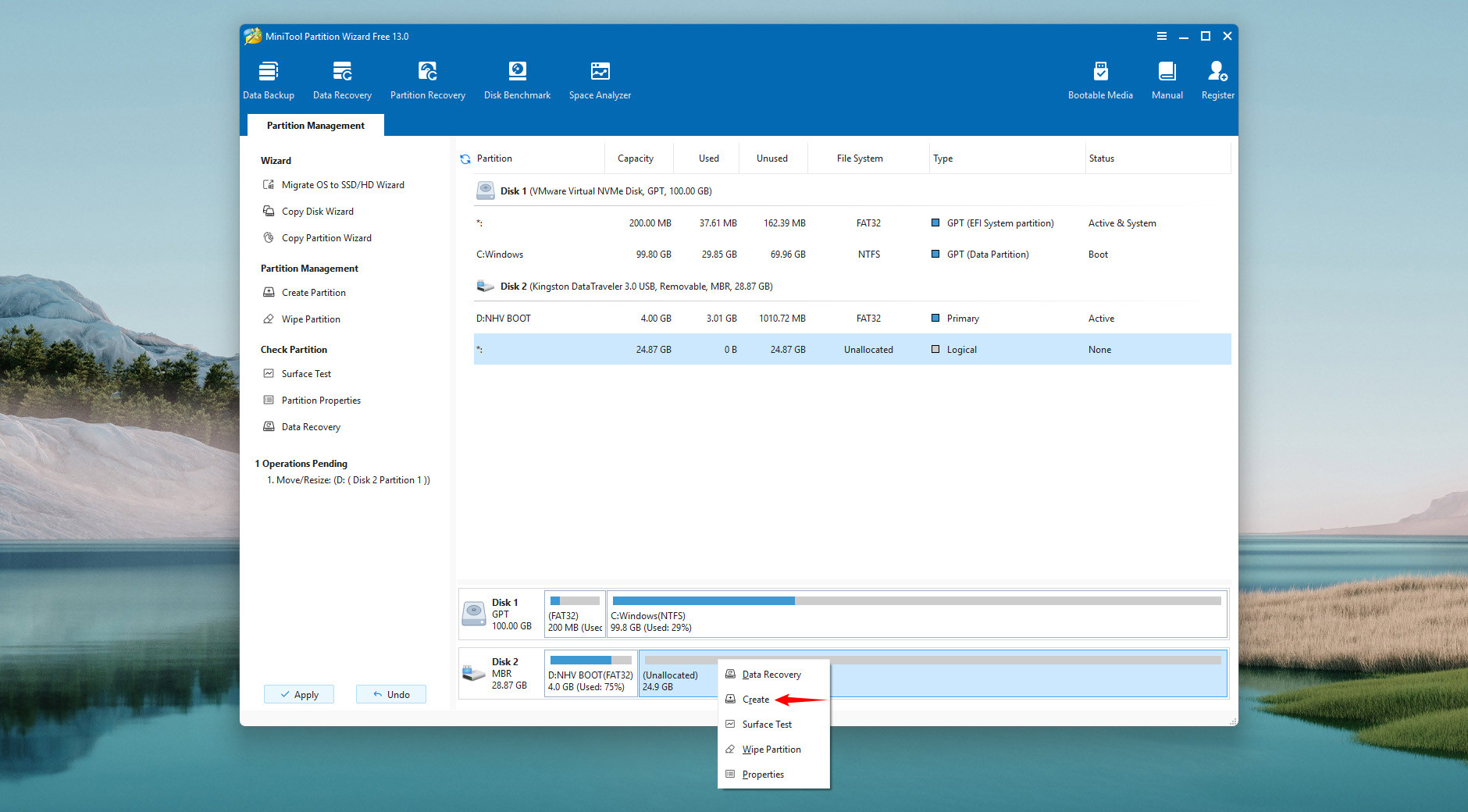Click the Apply button
This screenshot has width=1468, height=812.
(x=299, y=694)
